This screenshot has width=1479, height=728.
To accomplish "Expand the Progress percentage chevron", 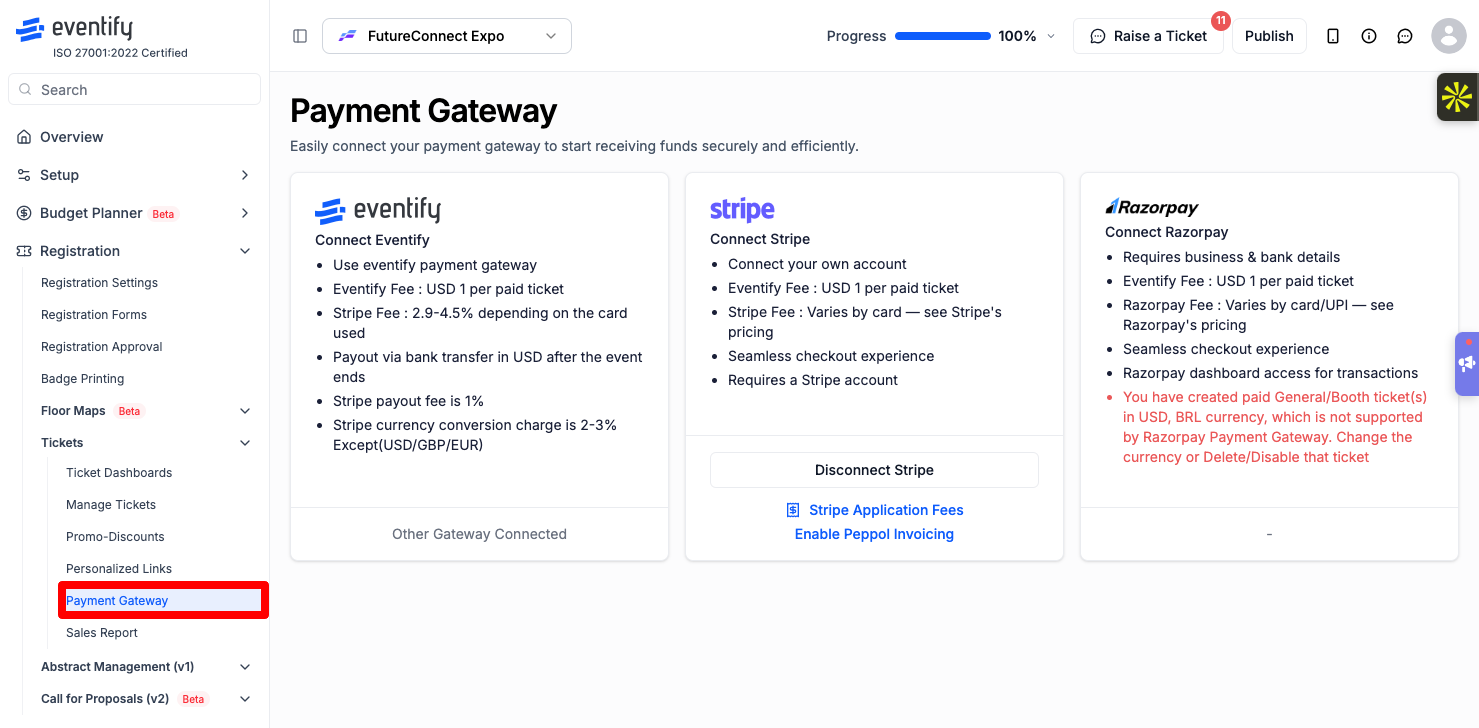I will [x=1051, y=36].
